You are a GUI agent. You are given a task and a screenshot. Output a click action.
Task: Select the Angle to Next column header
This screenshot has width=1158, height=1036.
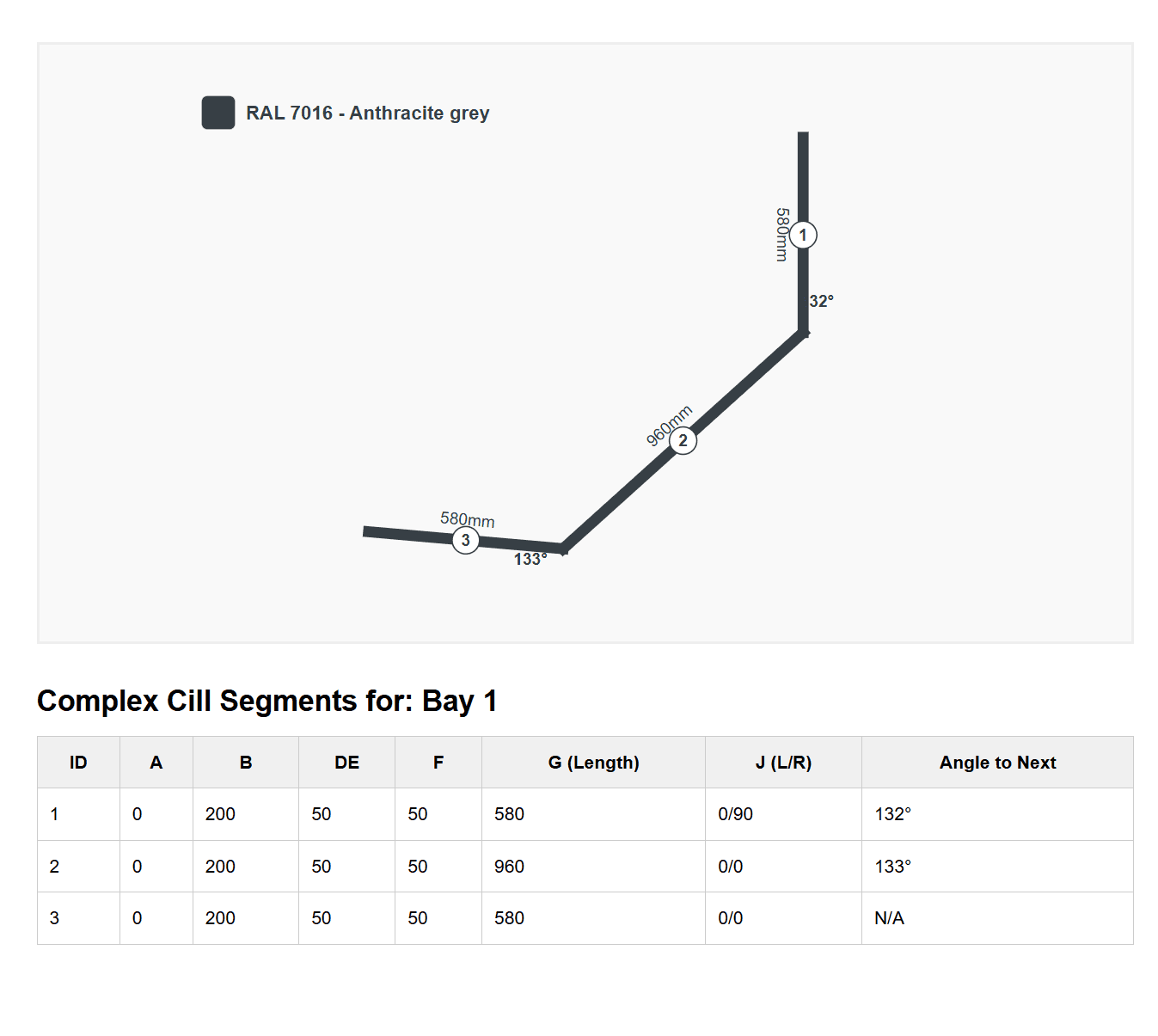click(997, 763)
